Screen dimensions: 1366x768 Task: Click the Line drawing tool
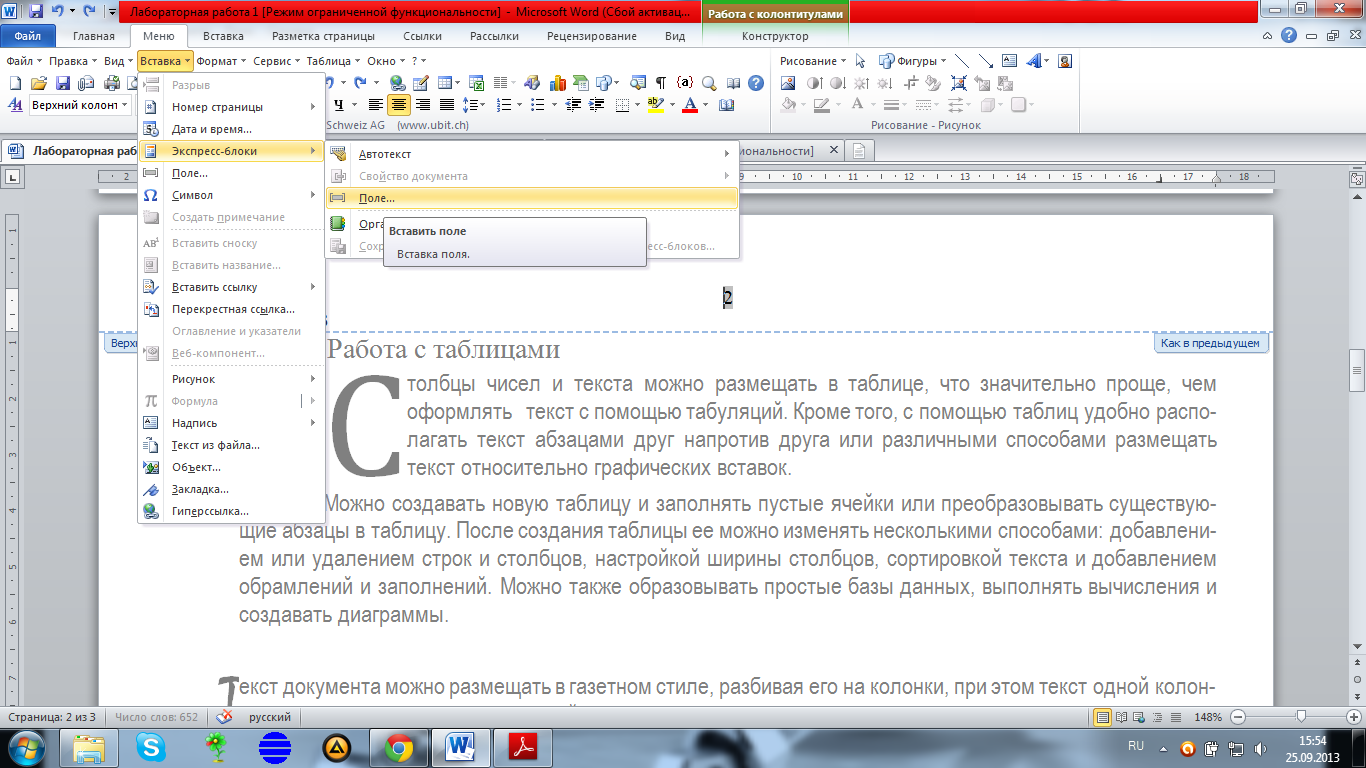(961, 61)
